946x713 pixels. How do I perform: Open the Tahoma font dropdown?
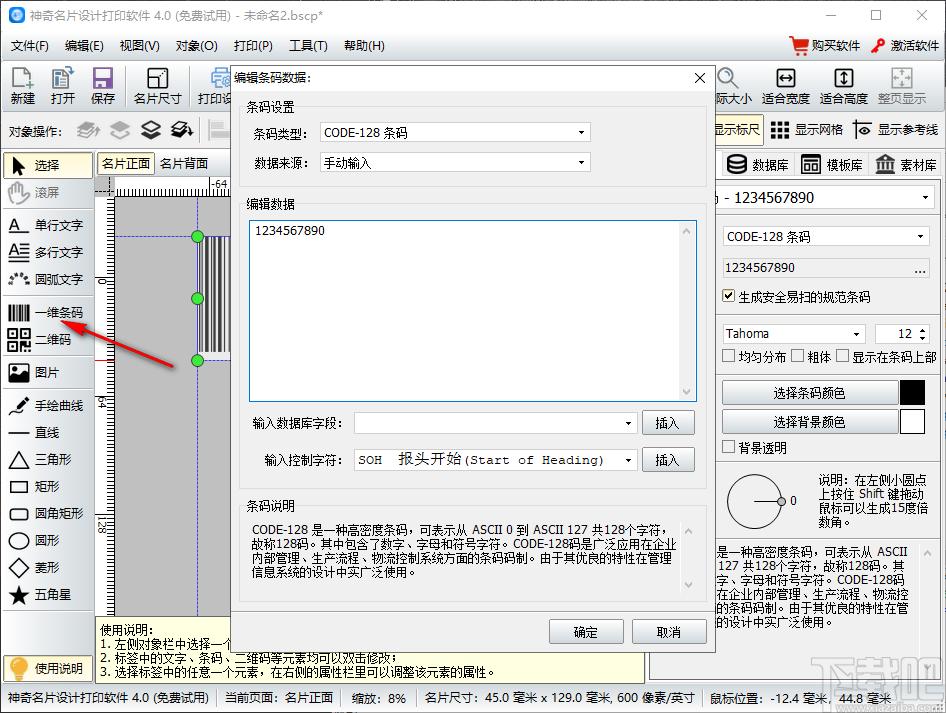[794, 334]
